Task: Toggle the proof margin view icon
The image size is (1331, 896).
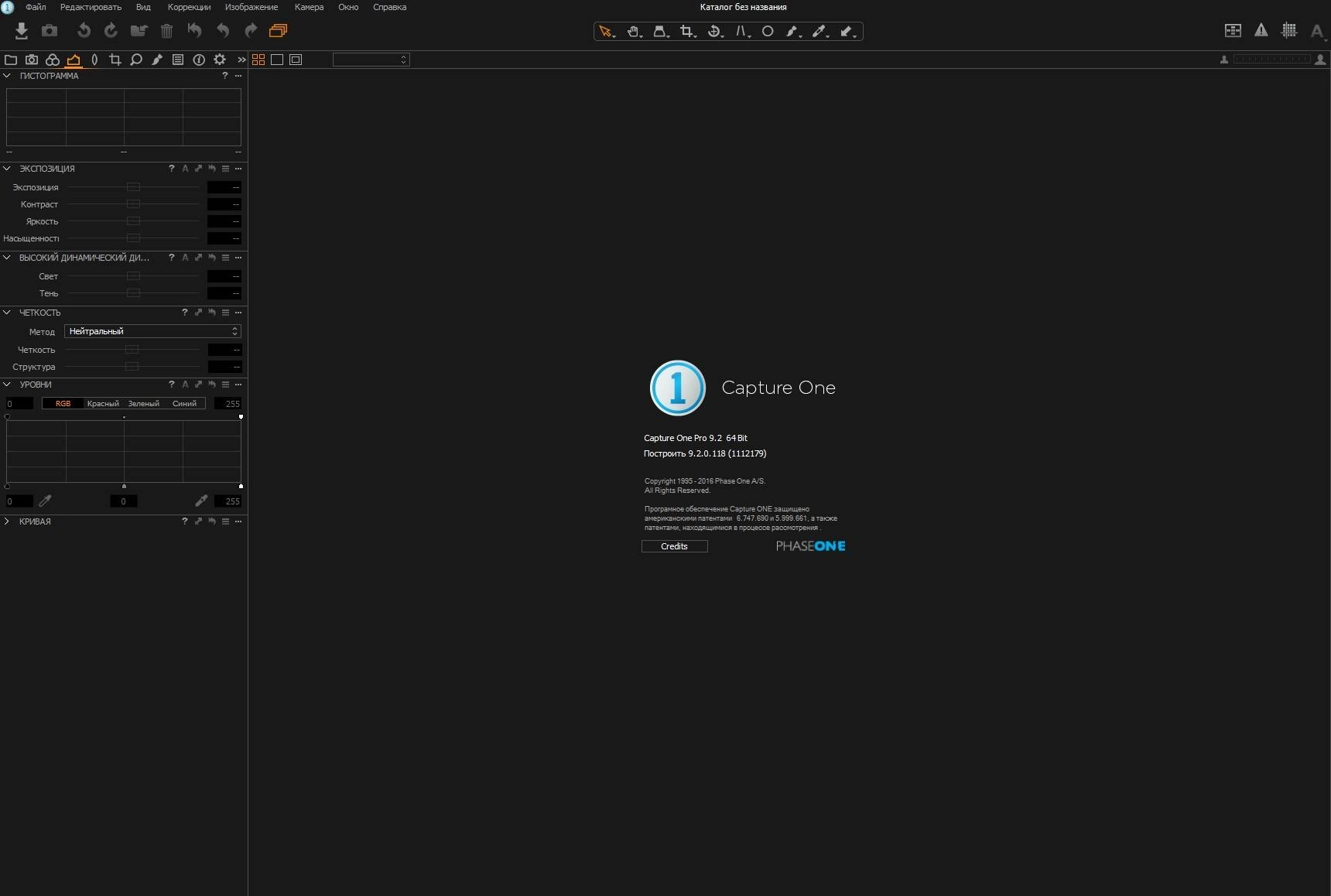Action: (x=296, y=60)
